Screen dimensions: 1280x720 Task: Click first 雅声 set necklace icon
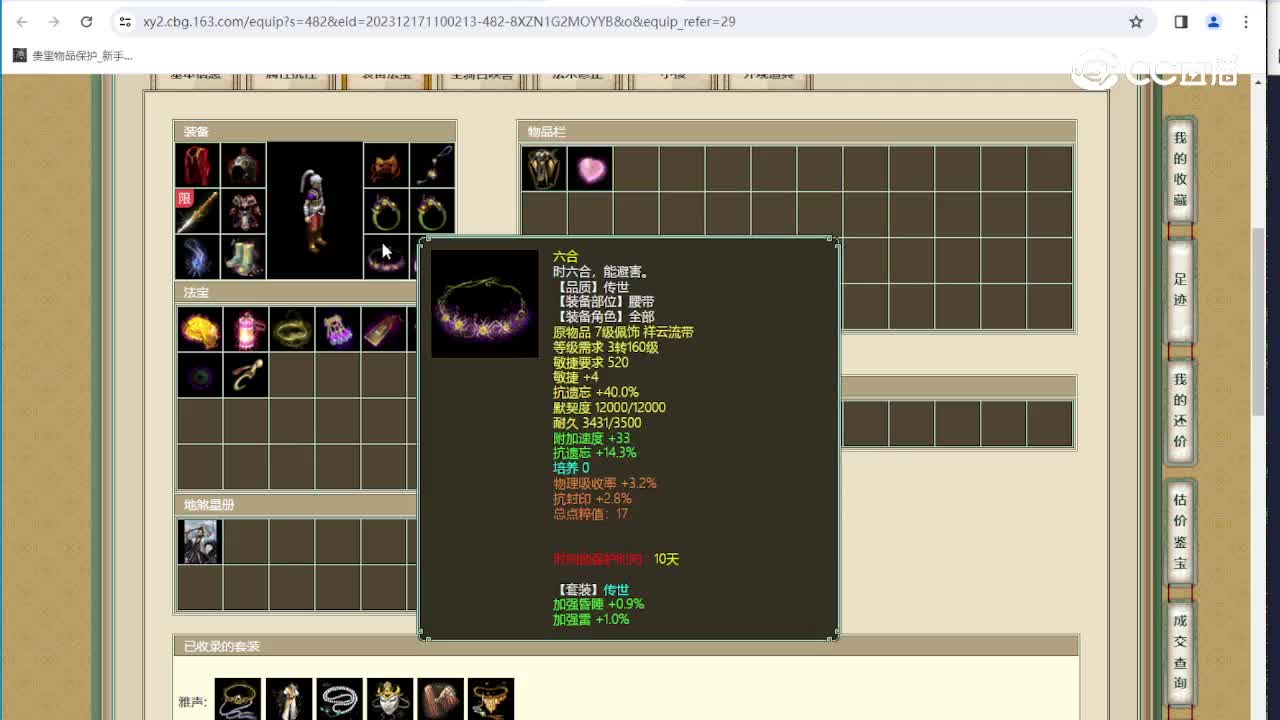(x=238, y=700)
